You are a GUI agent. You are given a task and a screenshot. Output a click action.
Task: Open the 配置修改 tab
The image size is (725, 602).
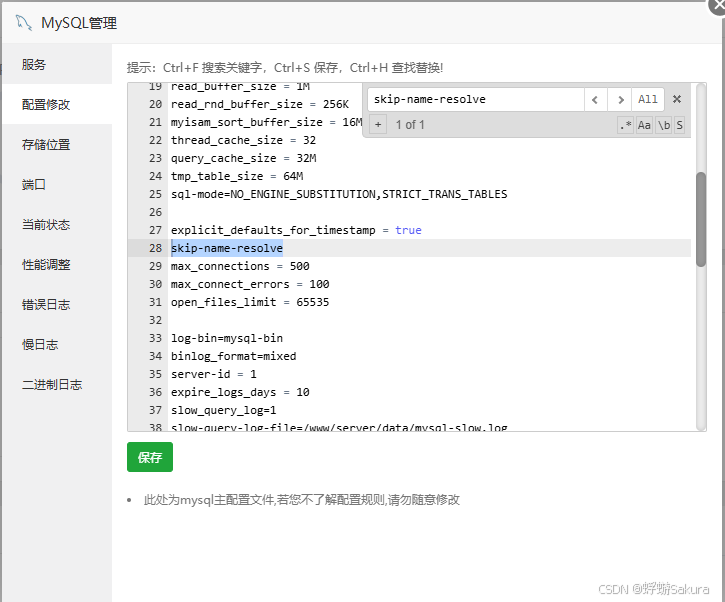(x=57, y=104)
